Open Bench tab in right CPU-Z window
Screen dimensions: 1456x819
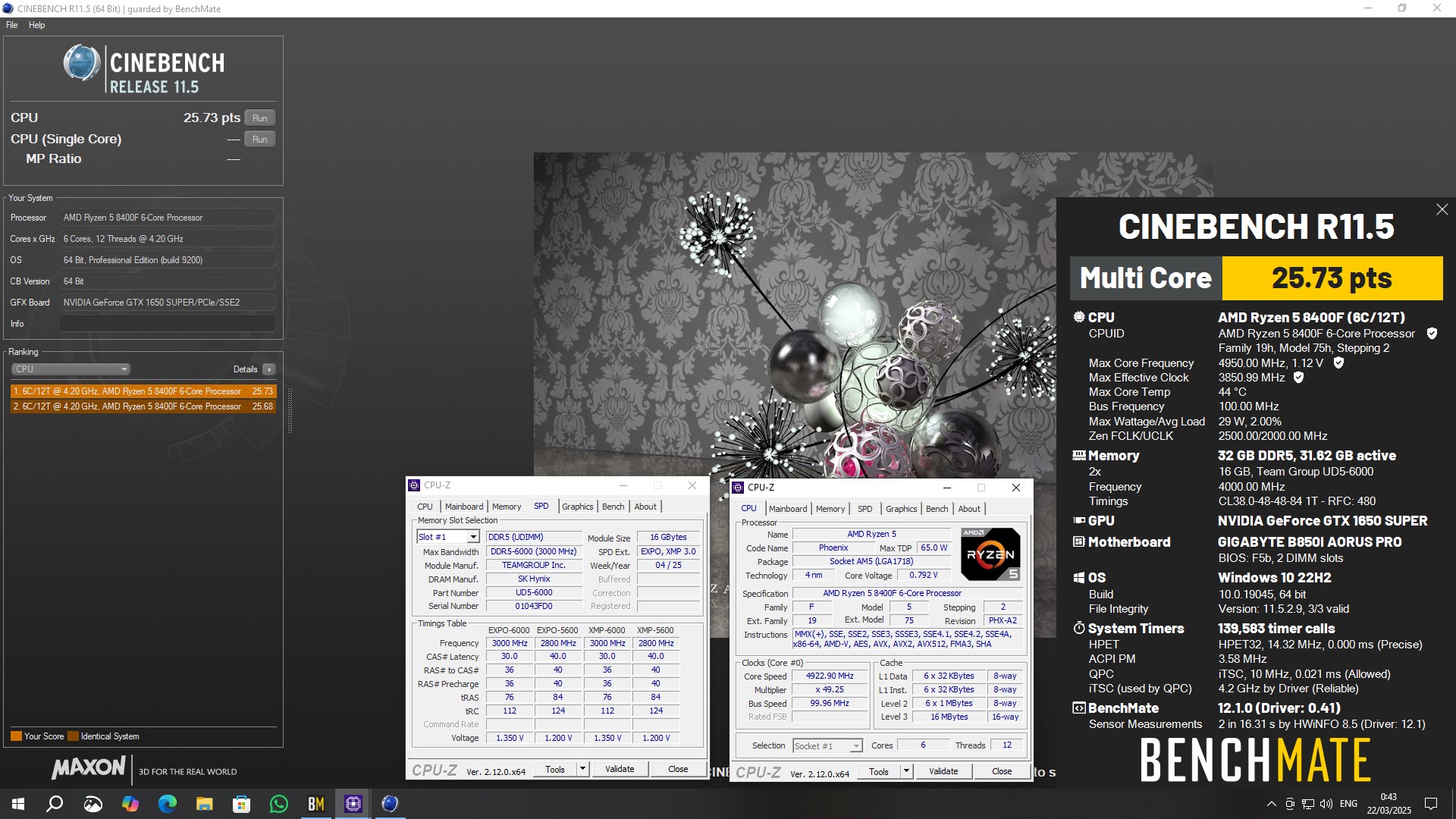tap(937, 509)
